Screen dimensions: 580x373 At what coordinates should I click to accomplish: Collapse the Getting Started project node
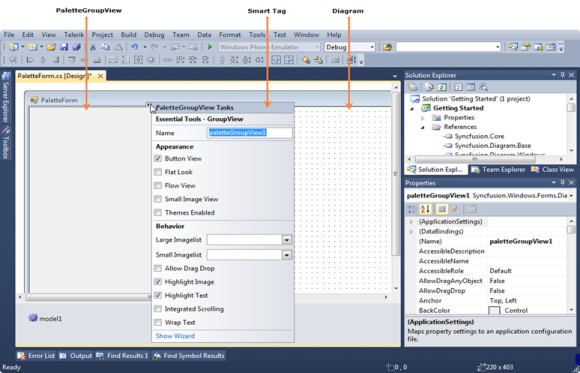412,108
